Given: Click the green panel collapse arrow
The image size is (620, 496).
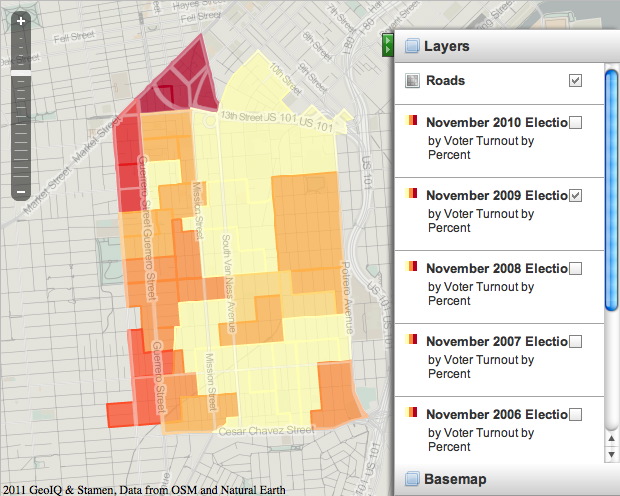Looking at the screenshot, I should (387, 45).
